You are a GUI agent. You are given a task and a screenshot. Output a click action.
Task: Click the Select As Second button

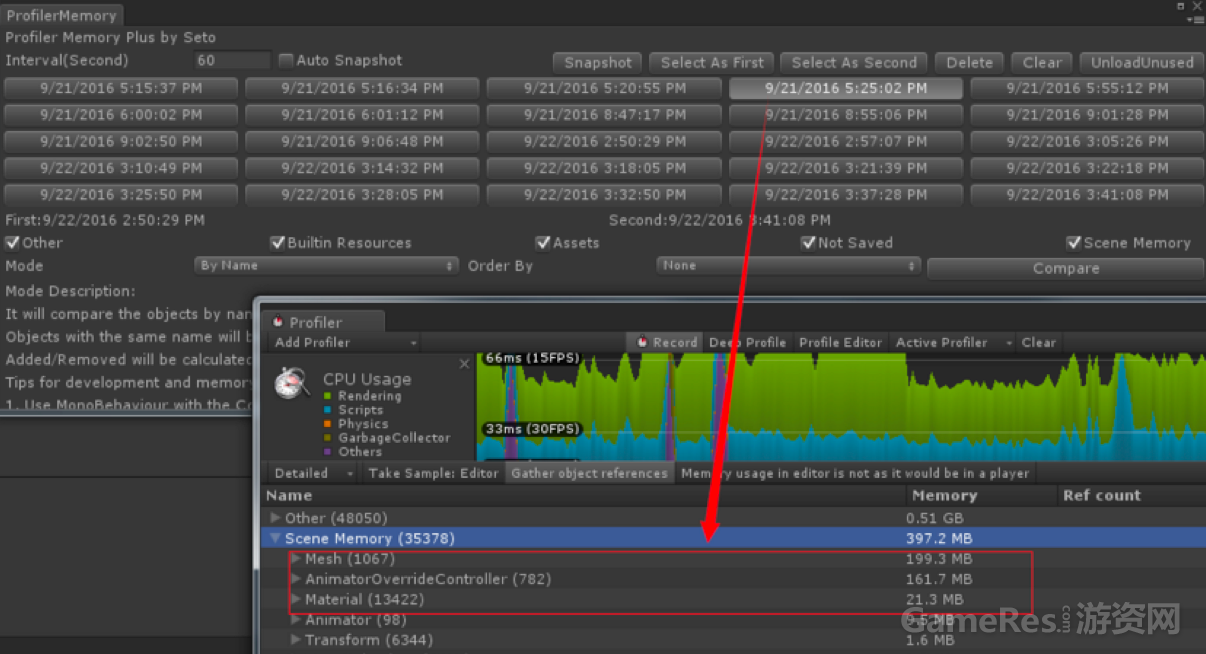pyautogui.click(x=854, y=63)
